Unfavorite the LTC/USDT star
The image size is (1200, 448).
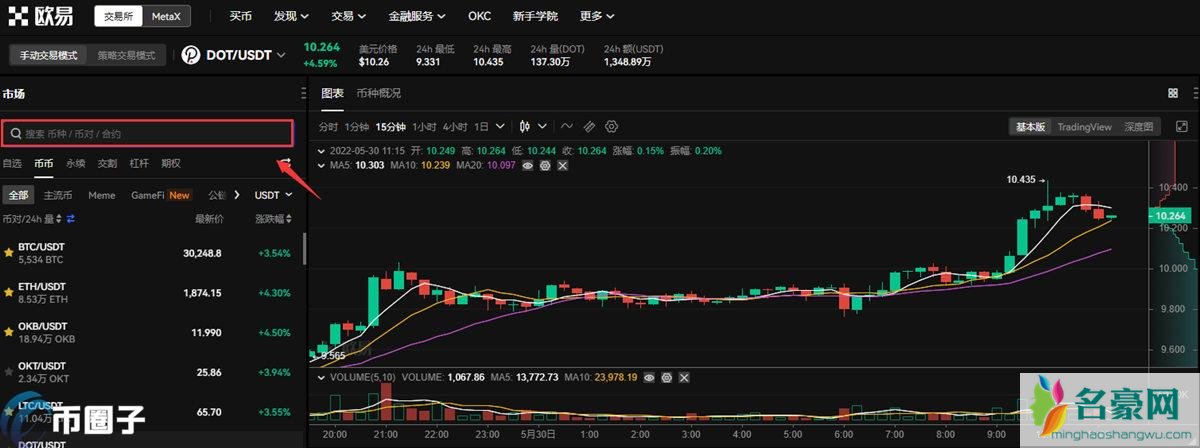(9, 411)
